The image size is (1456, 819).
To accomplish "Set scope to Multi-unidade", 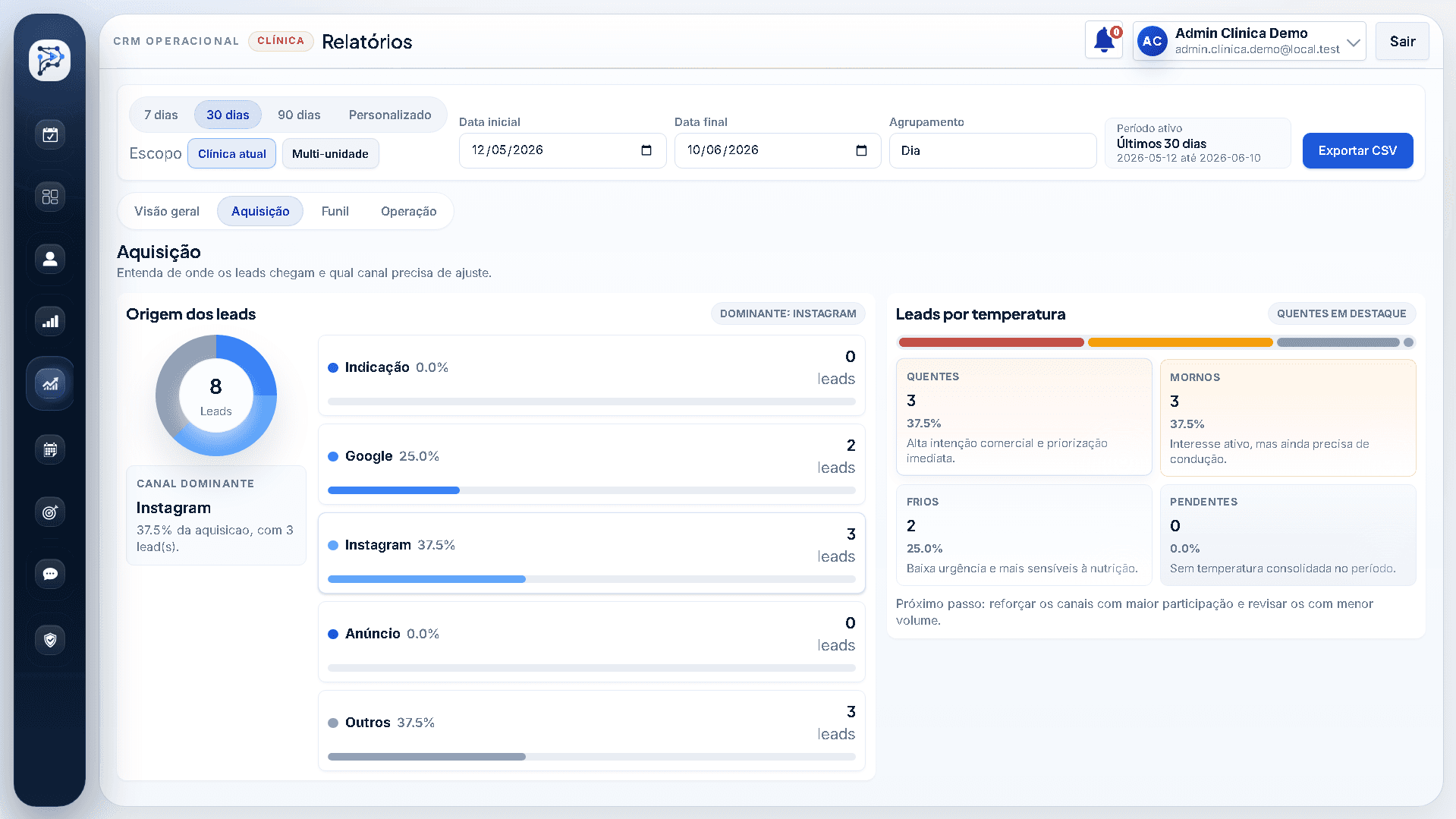I will pos(330,153).
